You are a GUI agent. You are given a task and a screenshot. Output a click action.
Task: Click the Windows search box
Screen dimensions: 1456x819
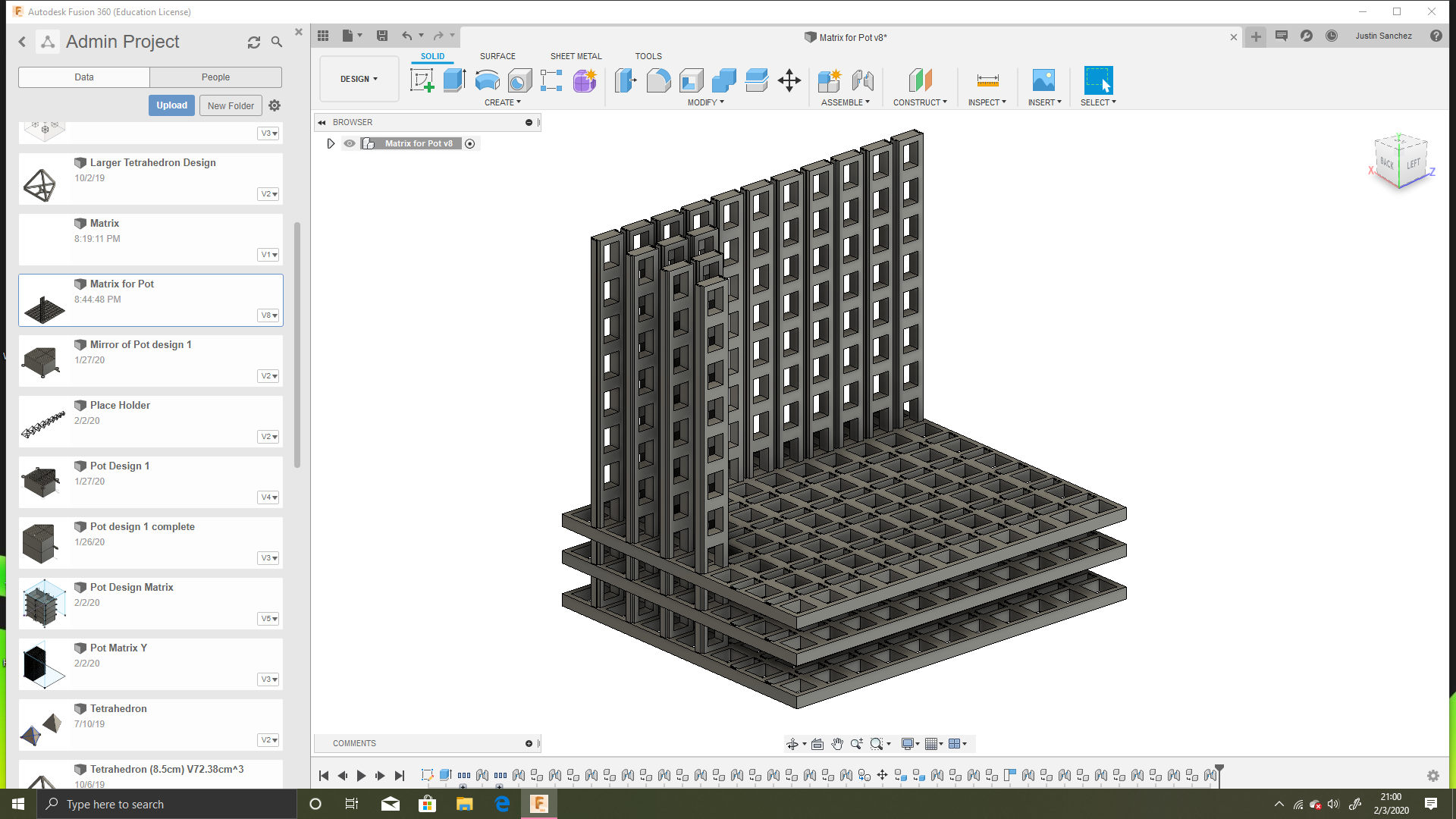click(x=167, y=804)
